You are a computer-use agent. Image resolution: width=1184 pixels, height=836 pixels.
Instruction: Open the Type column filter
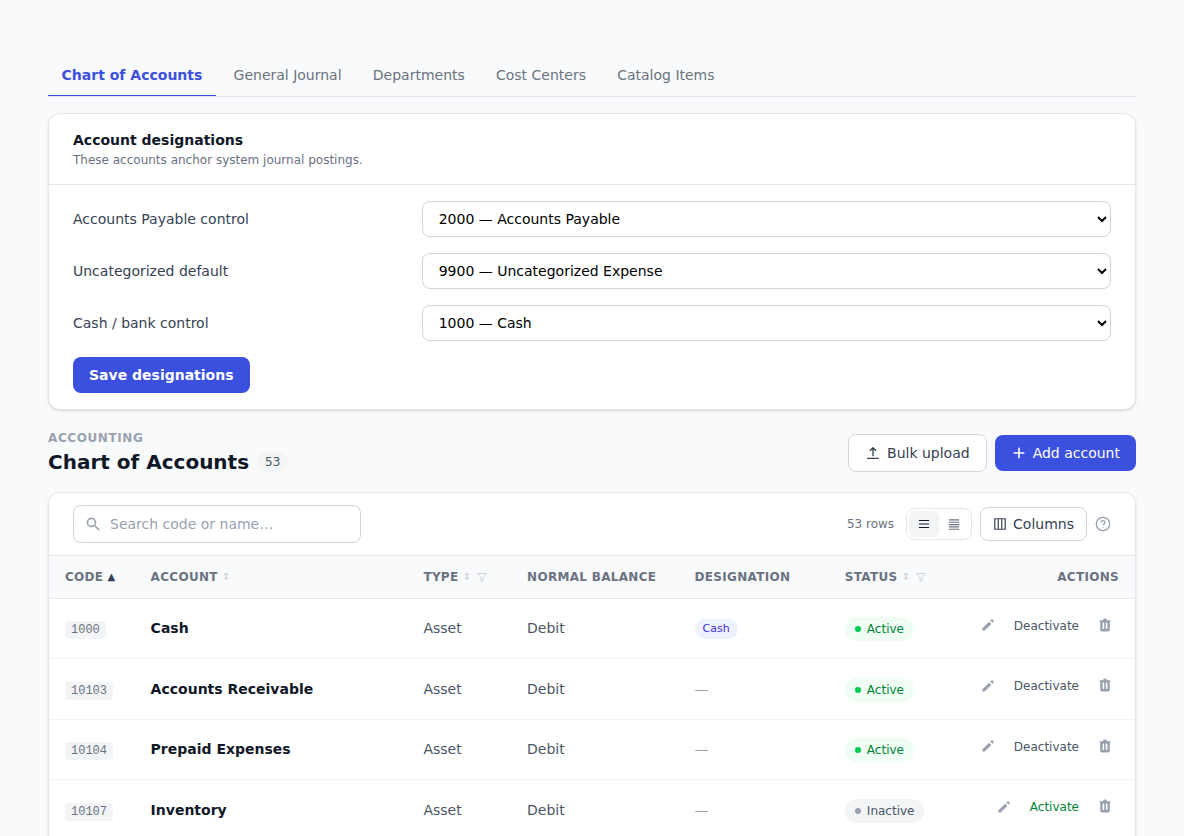tap(482, 577)
